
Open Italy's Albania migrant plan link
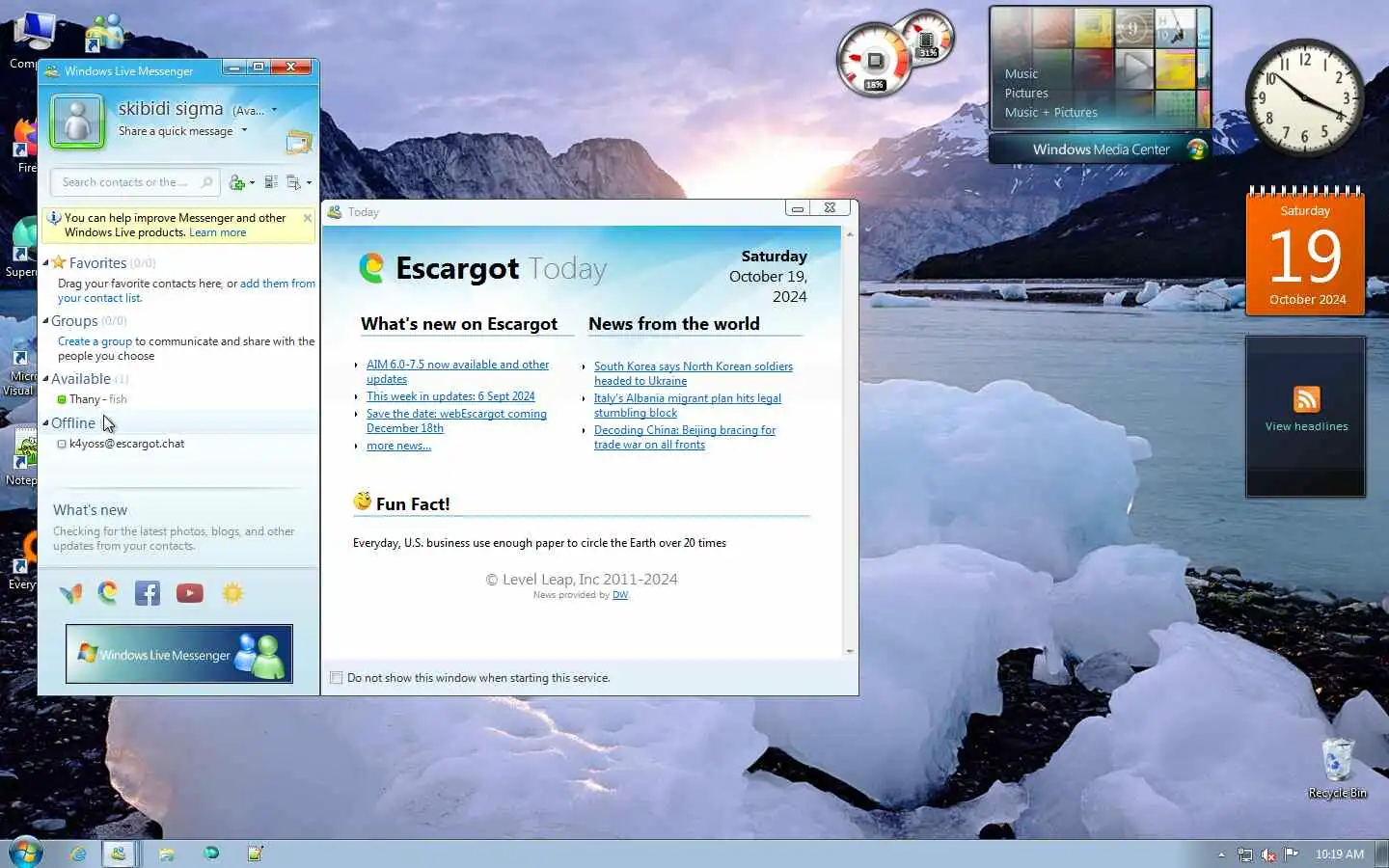tap(687, 405)
